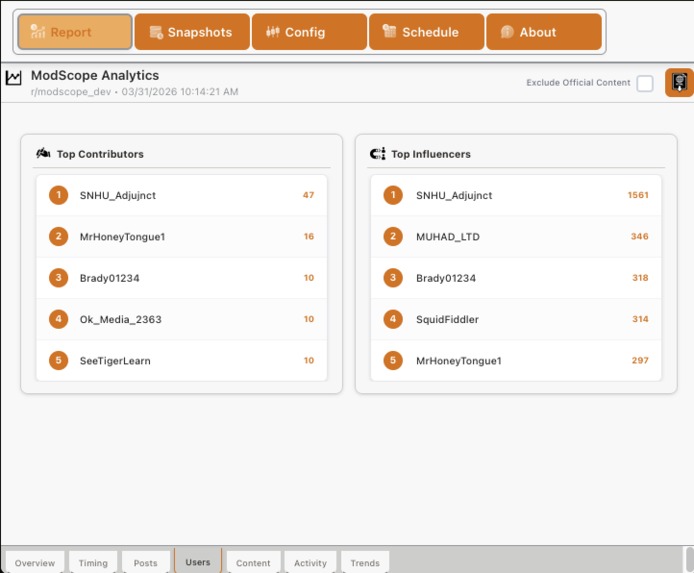This screenshot has width=694, height=573.
Task: Click the Snapshots database icon
Action: click(156, 32)
